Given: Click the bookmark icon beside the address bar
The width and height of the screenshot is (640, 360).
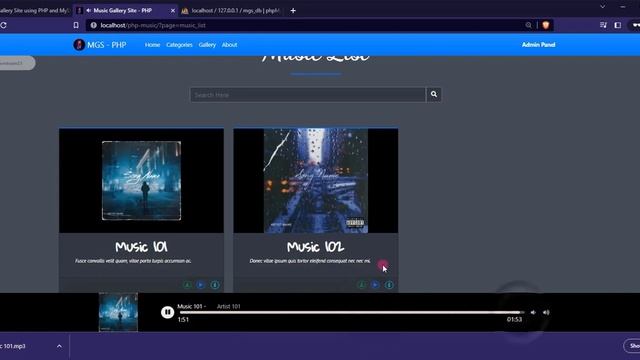Looking at the screenshot, I should tap(76, 25).
